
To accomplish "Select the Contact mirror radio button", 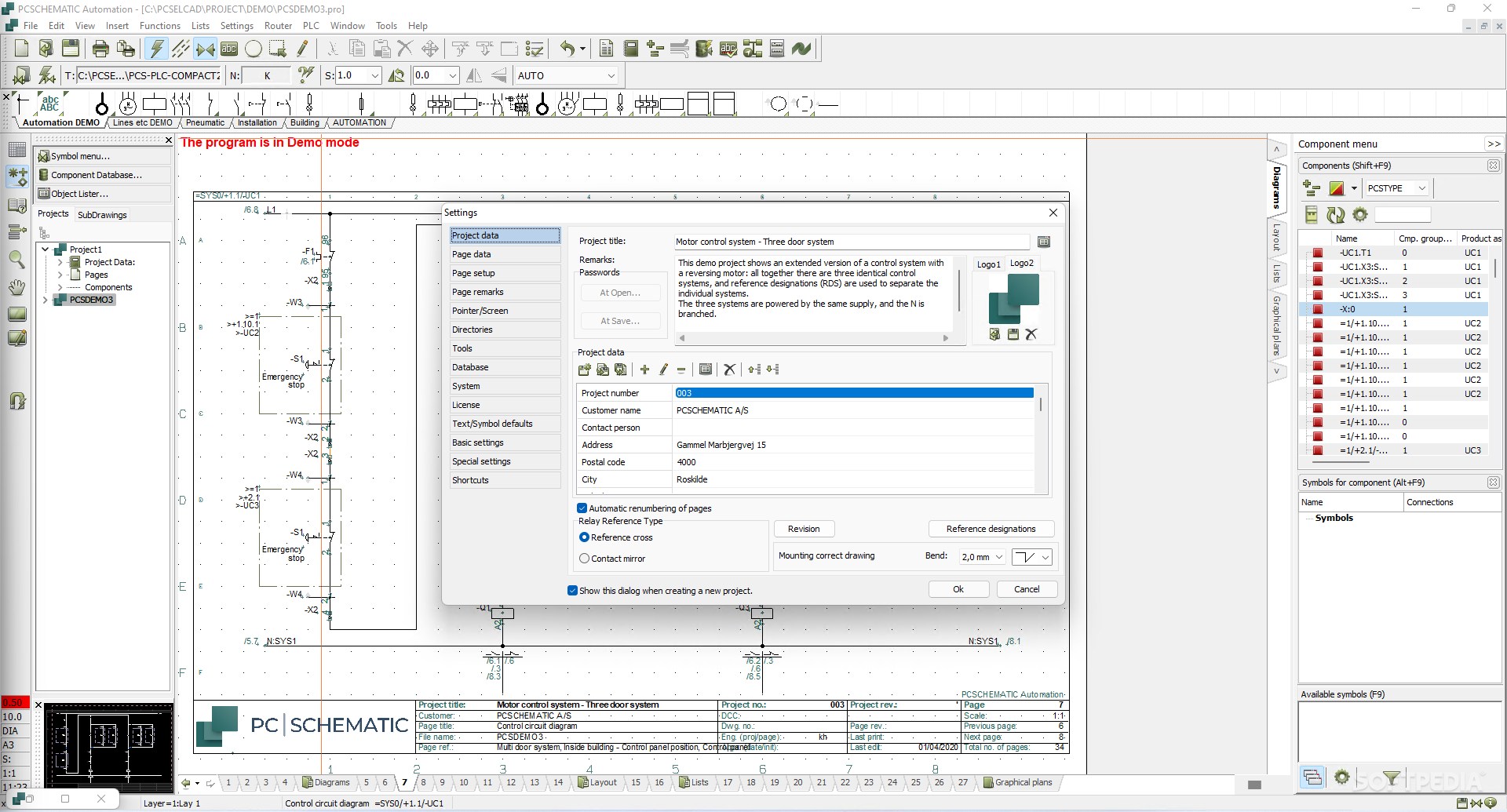I will click(x=584, y=559).
